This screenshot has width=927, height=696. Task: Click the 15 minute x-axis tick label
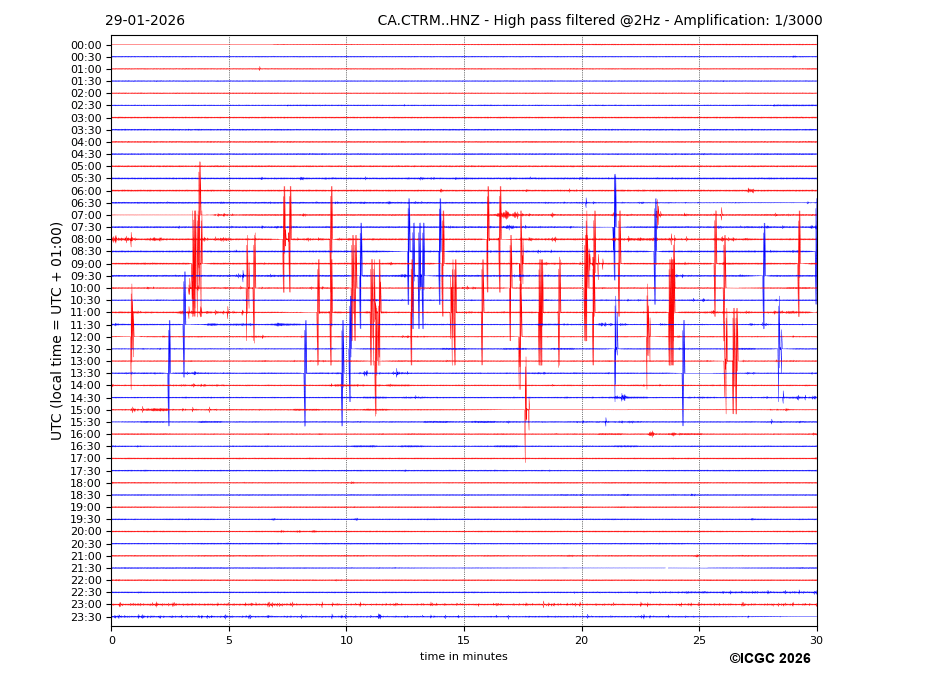(464, 640)
